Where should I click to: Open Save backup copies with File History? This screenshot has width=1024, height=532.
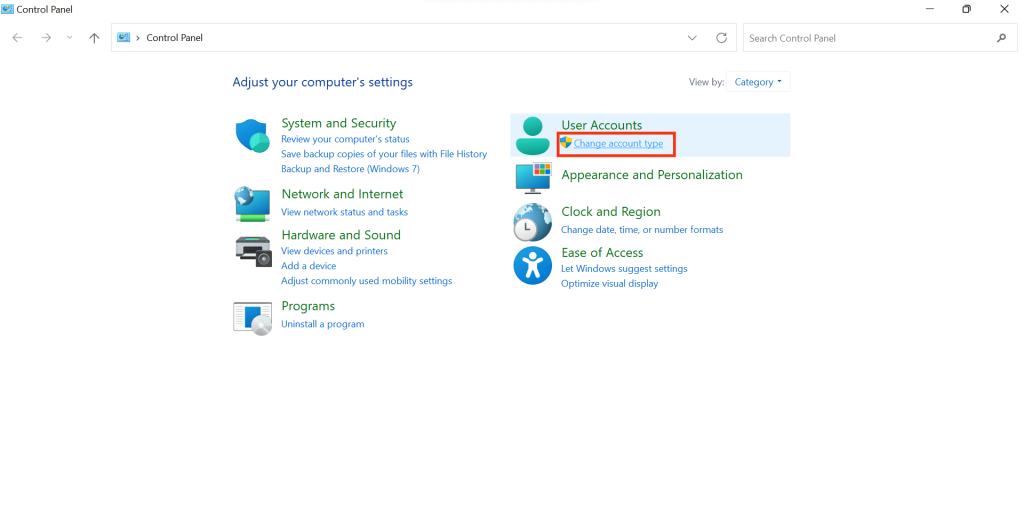[384, 154]
